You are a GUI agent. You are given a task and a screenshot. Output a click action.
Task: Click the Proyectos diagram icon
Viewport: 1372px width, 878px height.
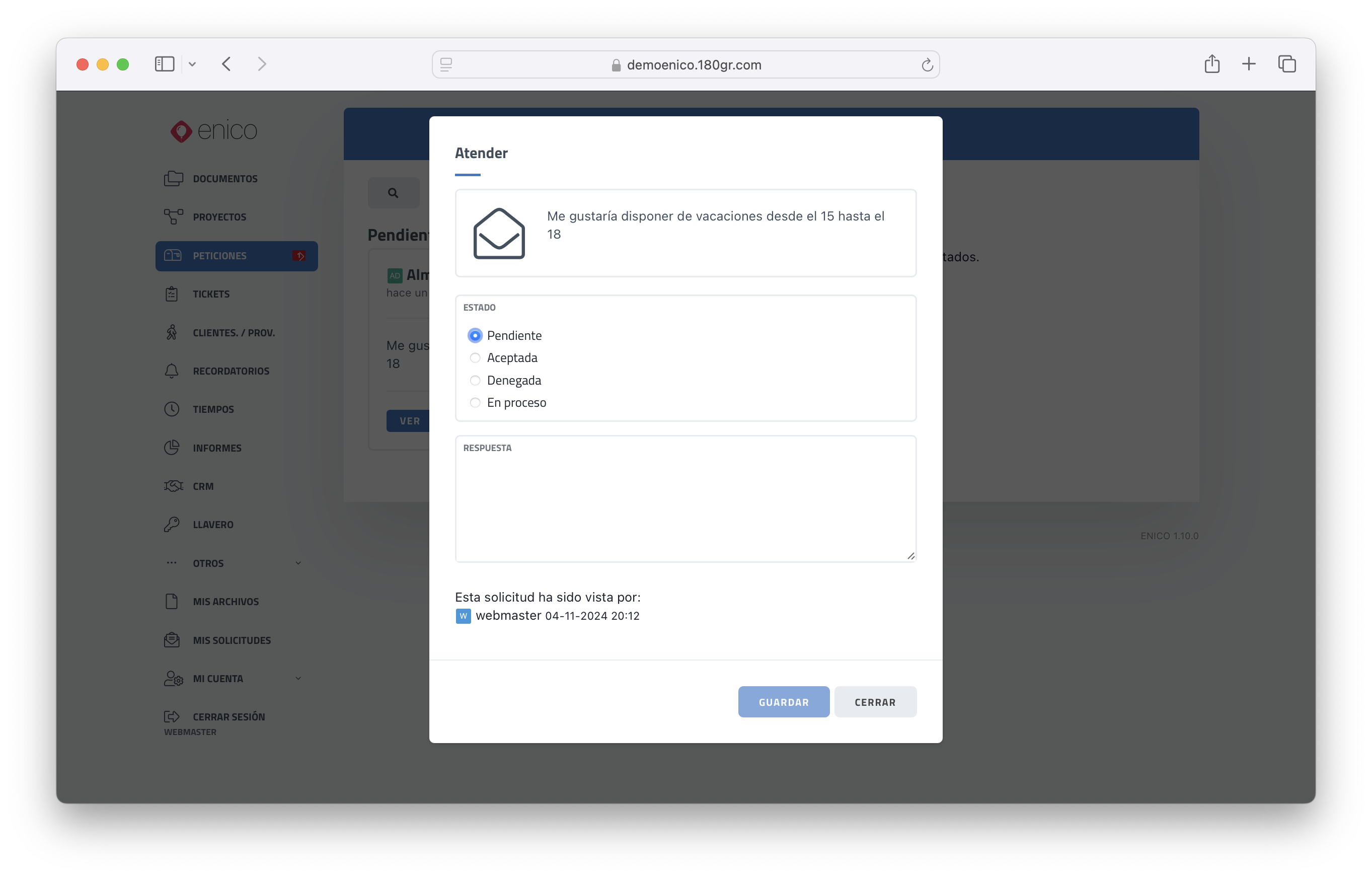click(x=173, y=216)
